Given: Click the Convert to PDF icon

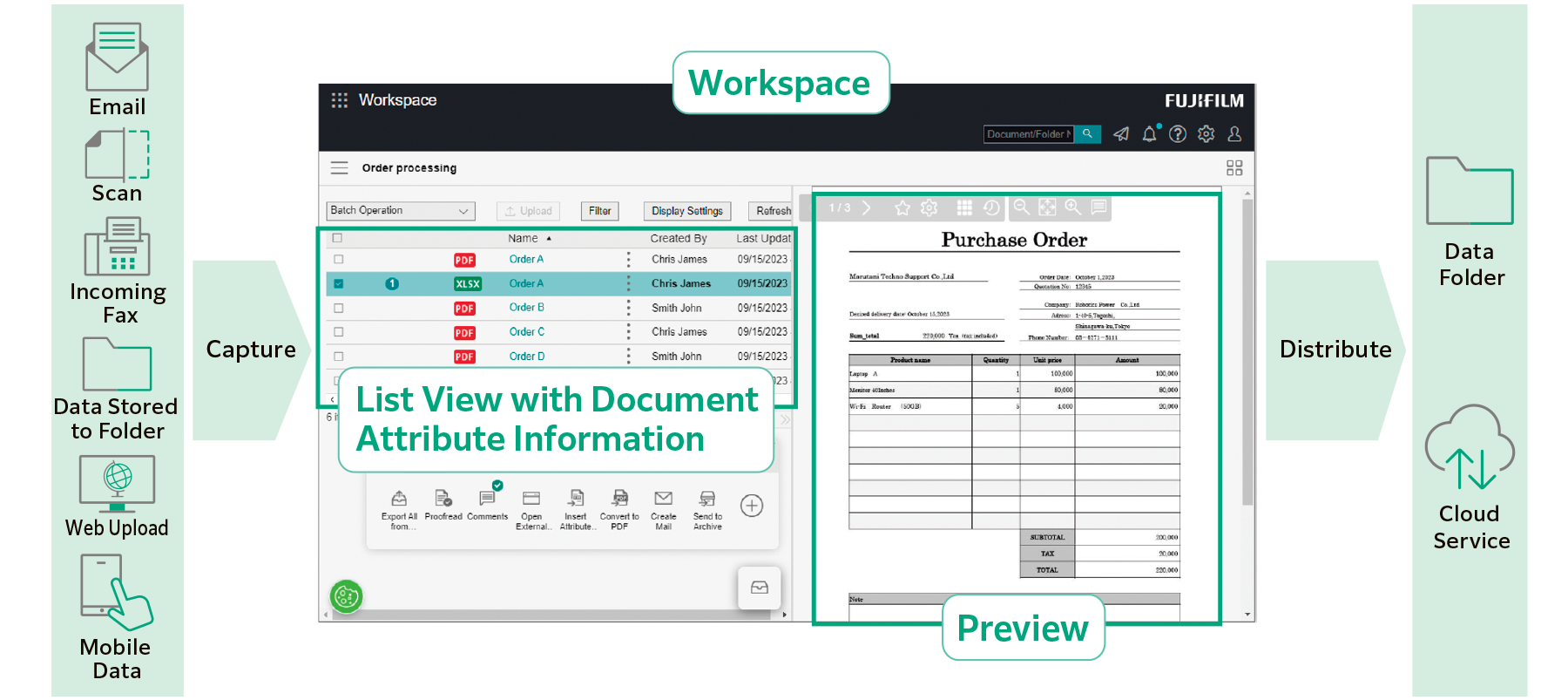Looking at the screenshot, I should click(x=619, y=499).
